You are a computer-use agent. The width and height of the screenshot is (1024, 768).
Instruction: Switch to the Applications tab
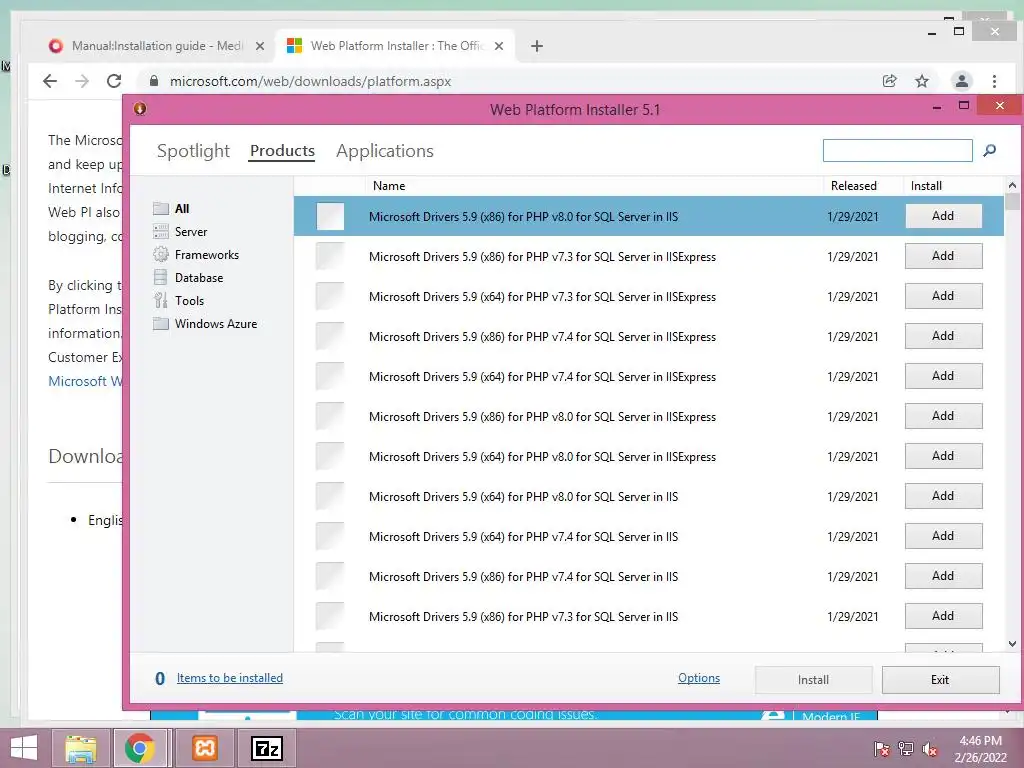pyautogui.click(x=385, y=151)
